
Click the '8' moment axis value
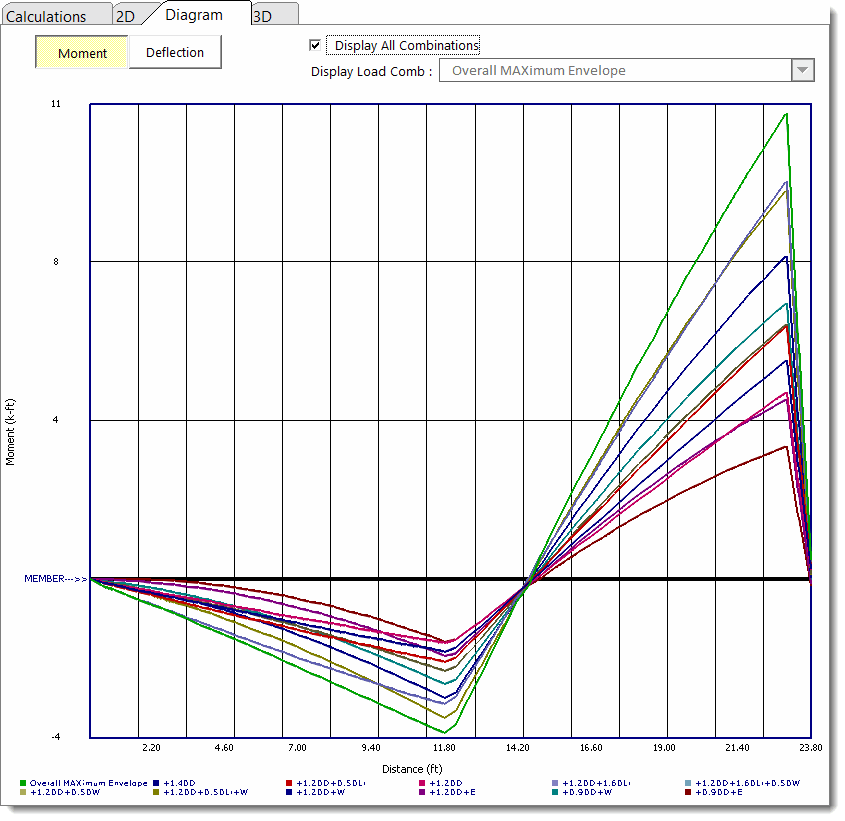click(56, 262)
